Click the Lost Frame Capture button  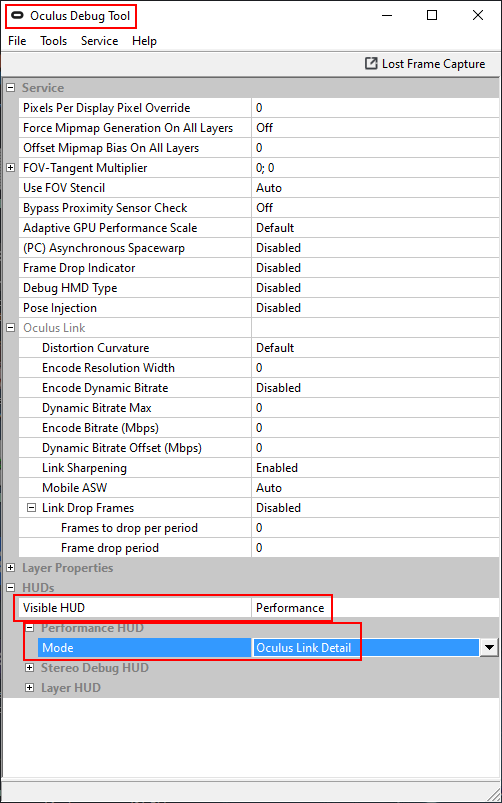pyautogui.click(x=425, y=64)
